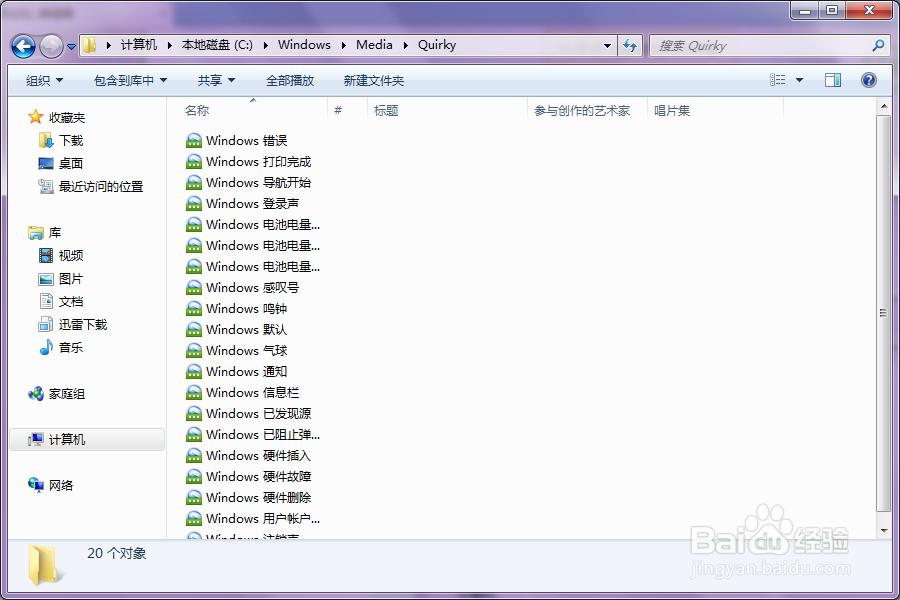Expand the arrow after Windows in path
This screenshot has width=900, height=600.
click(x=344, y=45)
